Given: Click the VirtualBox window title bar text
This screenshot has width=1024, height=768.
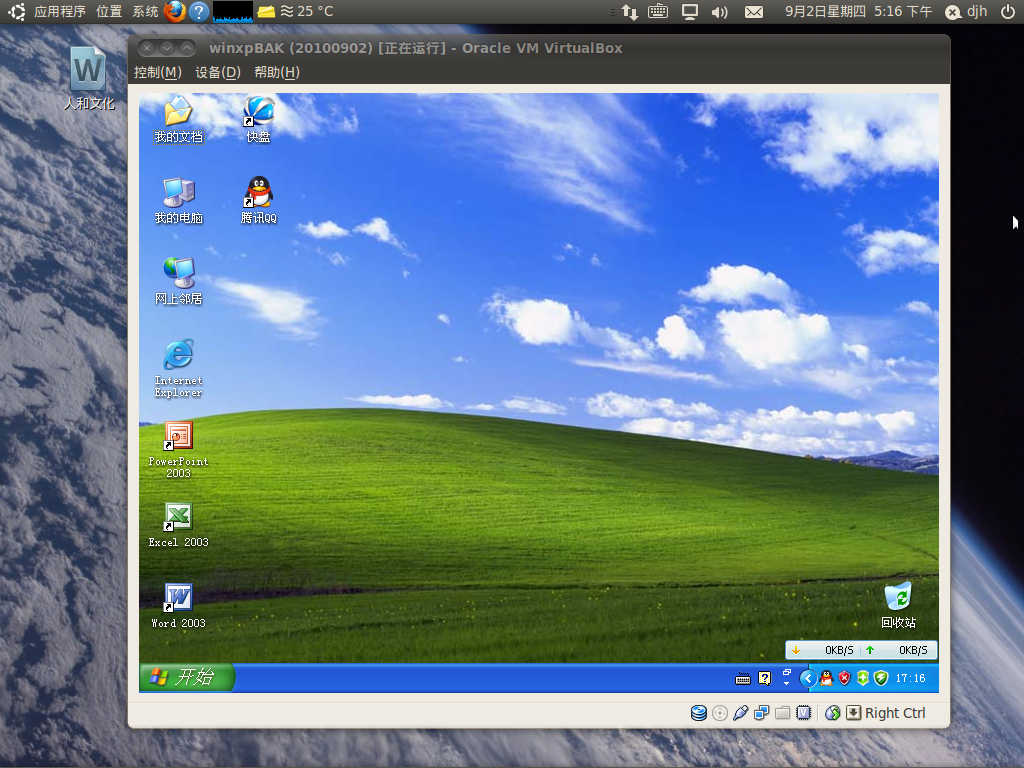Looking at the screenshot, I should tap(415, 48).
